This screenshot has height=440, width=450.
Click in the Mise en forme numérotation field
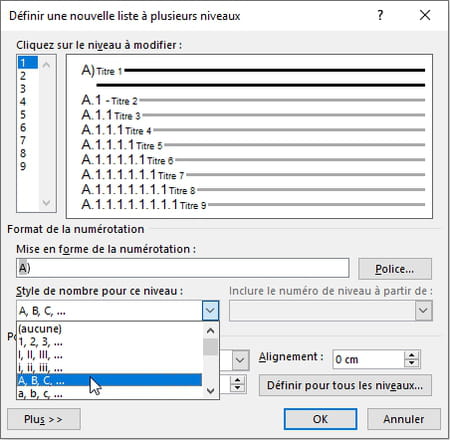pos(183,268)
